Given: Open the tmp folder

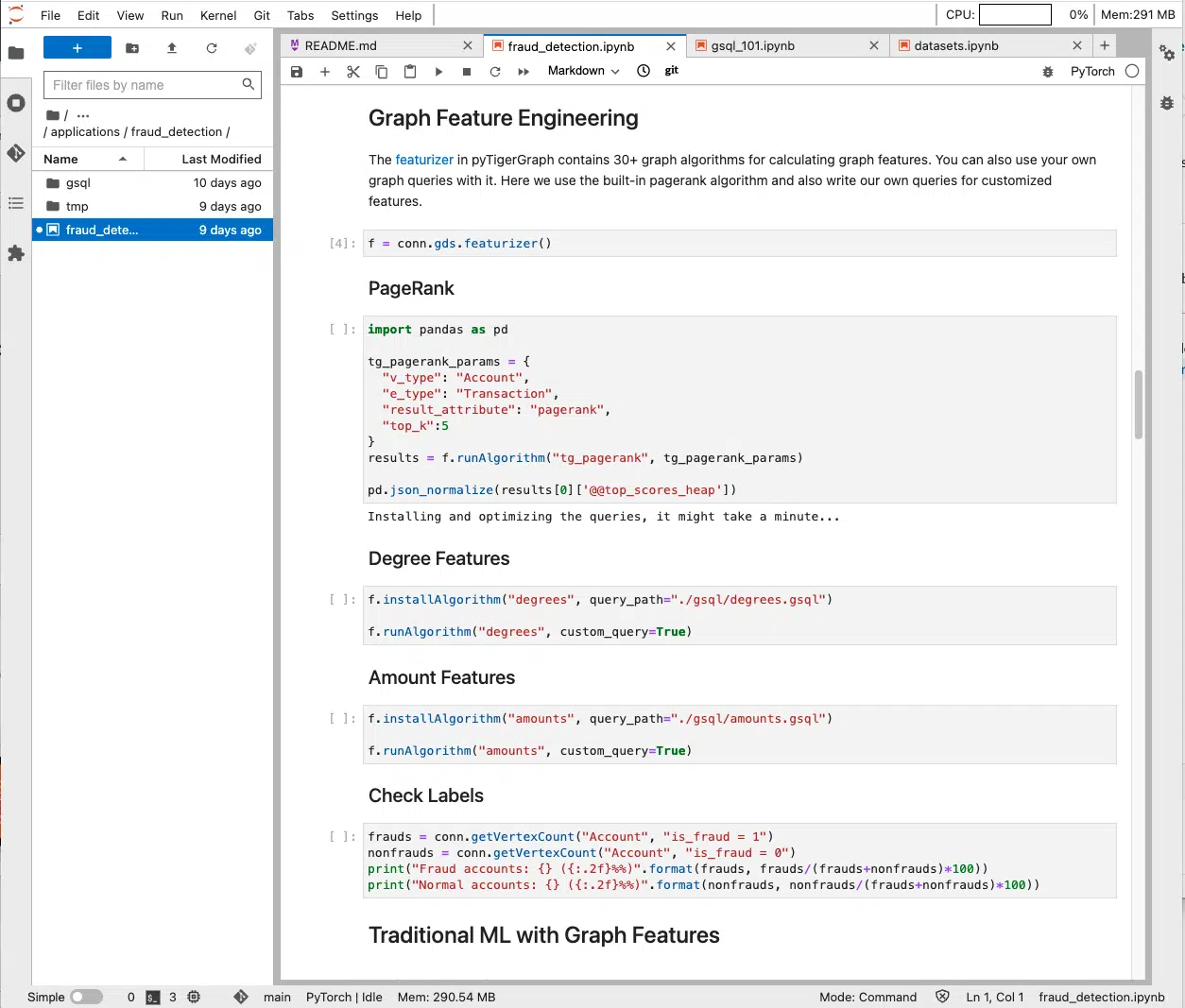Looking at the screenshot, I should click(x=153, y=207).
